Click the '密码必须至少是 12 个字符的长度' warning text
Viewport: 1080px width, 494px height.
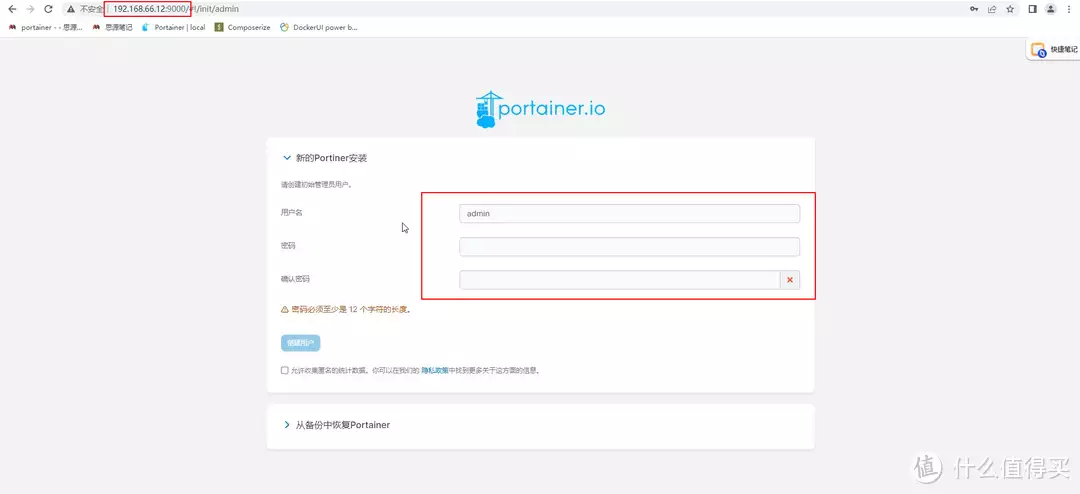tap(351, 310)
